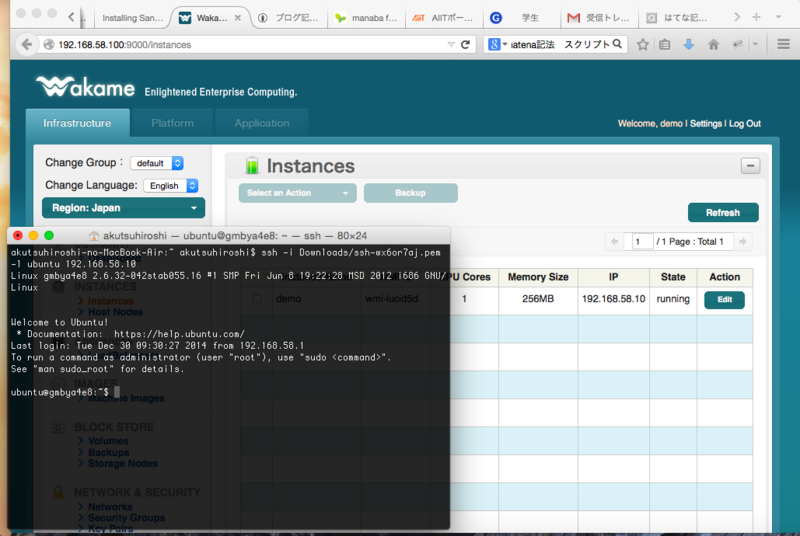
Task: List all tabs dropdown
Action: click(x=778, y=17)
